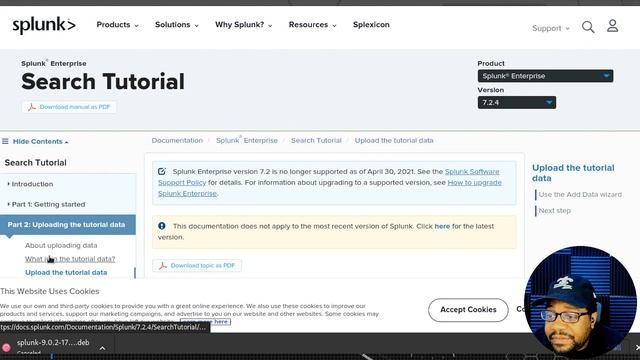Open download options chevron for splunk deb
Viewport: 640px width, 360px height.
click(102, 348)
